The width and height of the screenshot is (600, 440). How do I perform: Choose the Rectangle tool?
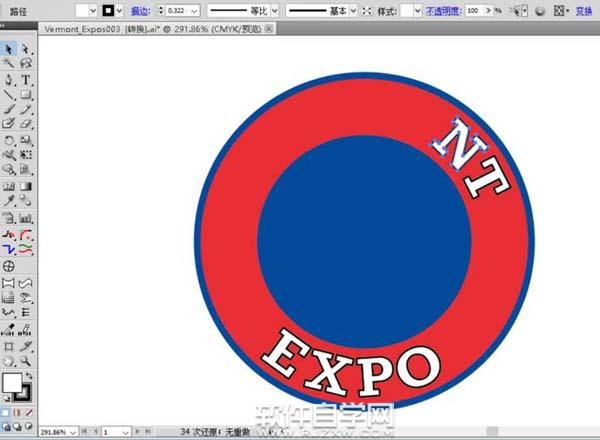pos(26,95)
